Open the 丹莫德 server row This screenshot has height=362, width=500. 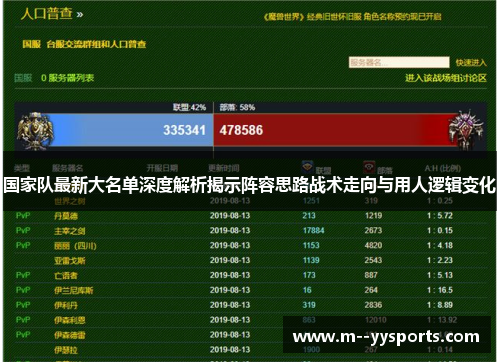point(250,216)
